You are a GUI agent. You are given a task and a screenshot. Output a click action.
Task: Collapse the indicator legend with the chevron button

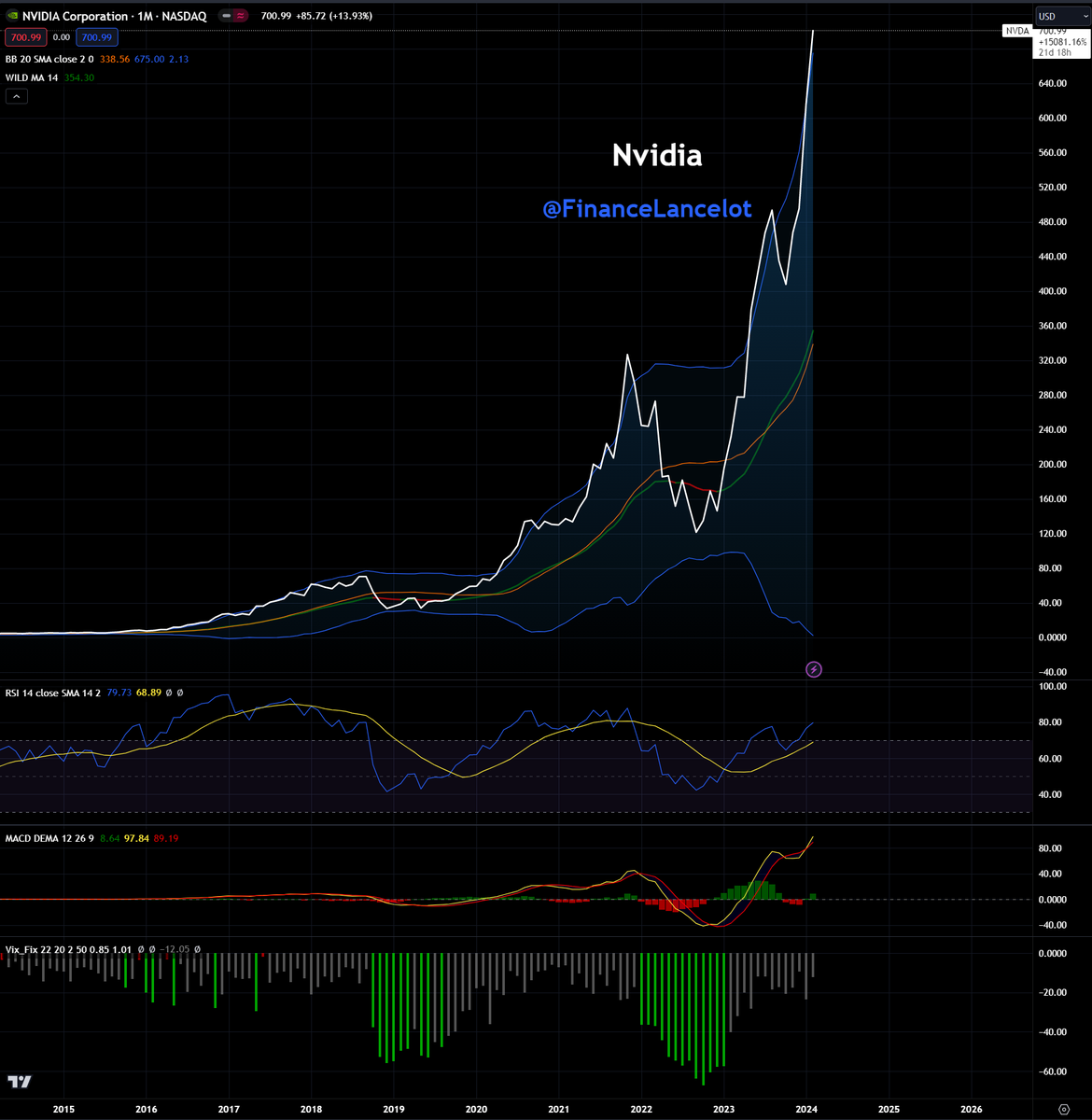(x=17, y=96)
